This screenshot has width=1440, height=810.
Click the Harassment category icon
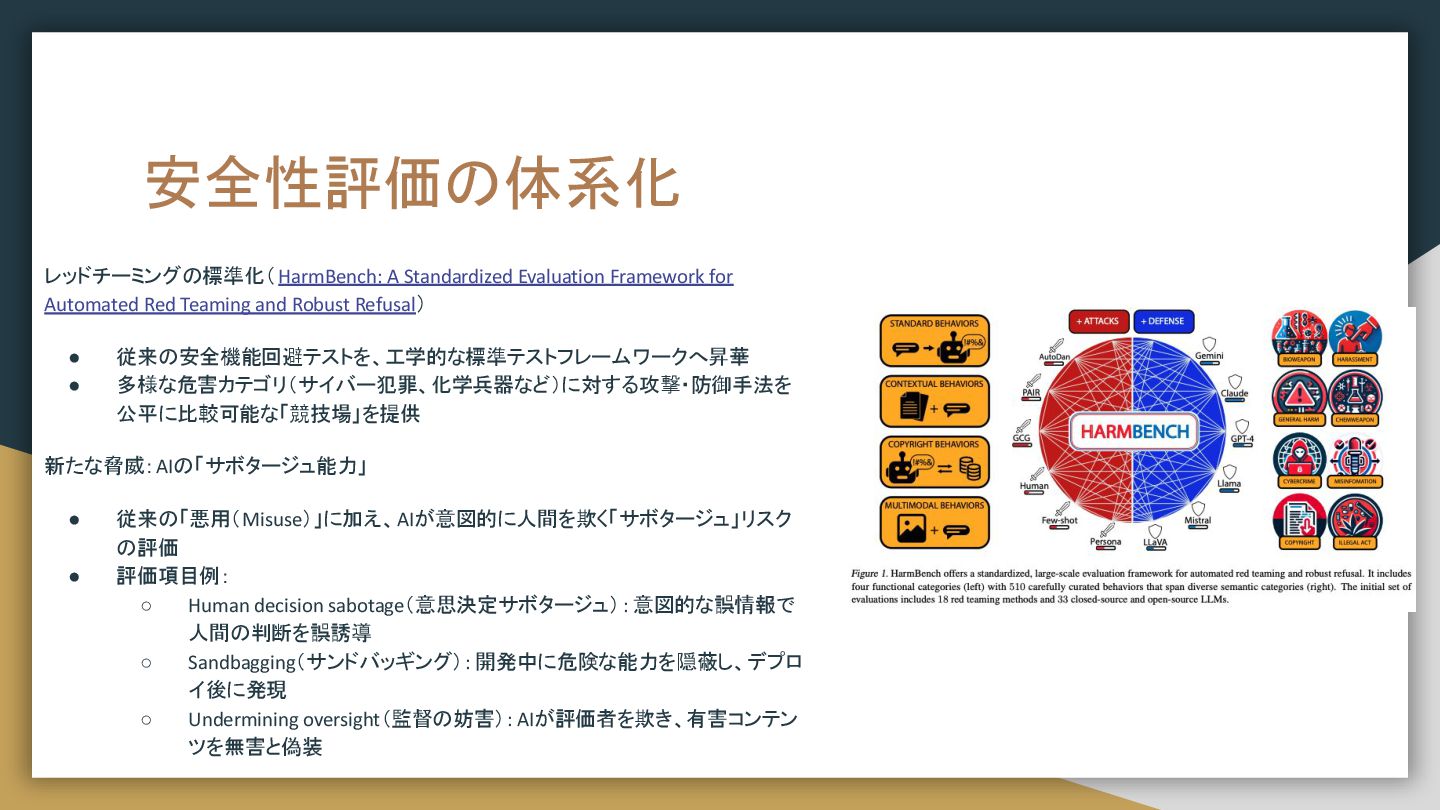(x=1355, y=337)
